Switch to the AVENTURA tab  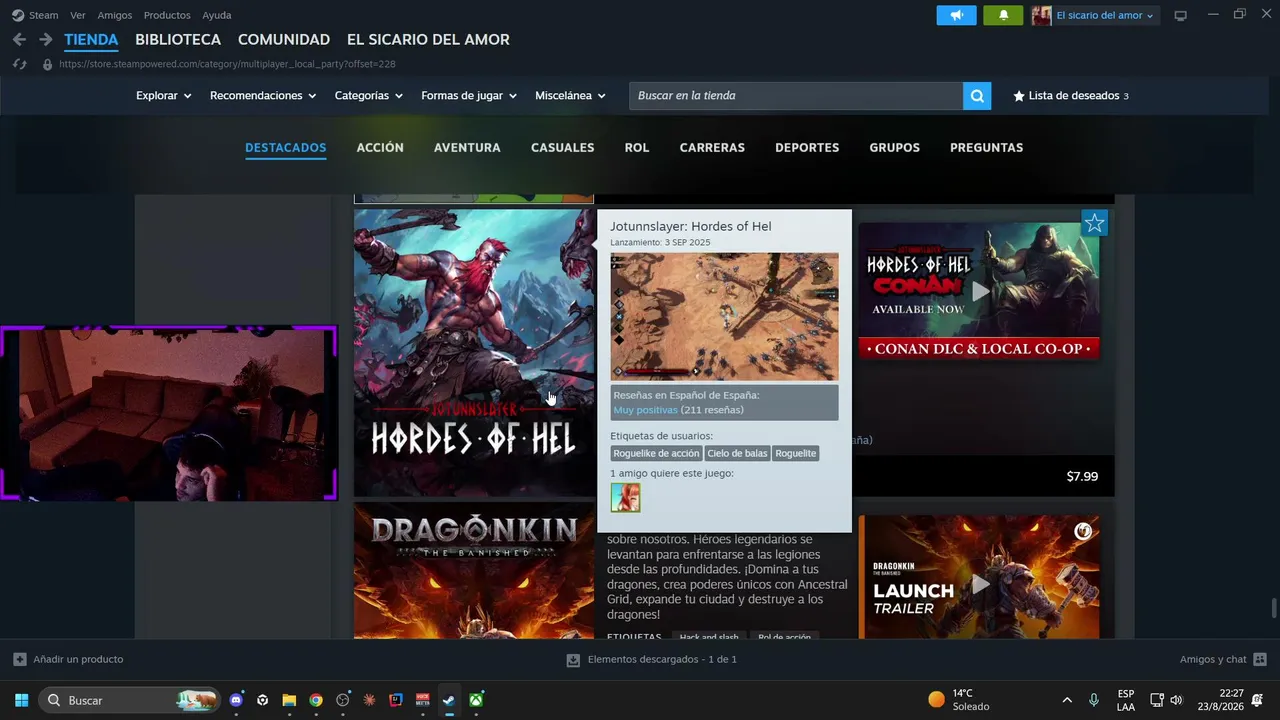[467, 148]
